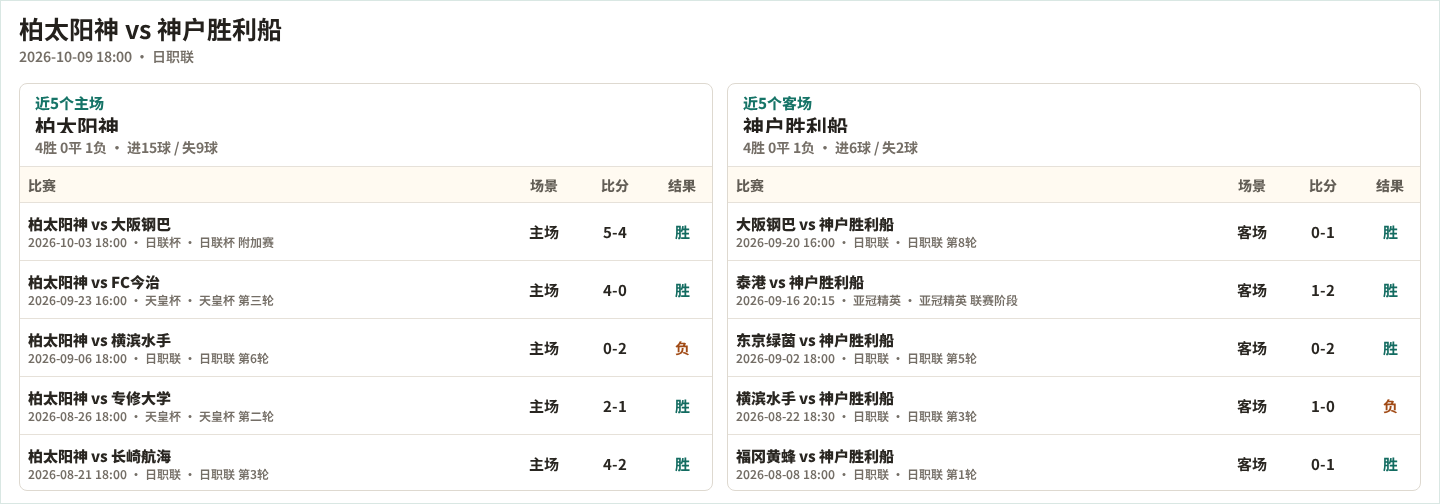Open the match 柏太阳神 vs 大阪钢巴
Screen dimensions: 1440x504
pos(99,224)
